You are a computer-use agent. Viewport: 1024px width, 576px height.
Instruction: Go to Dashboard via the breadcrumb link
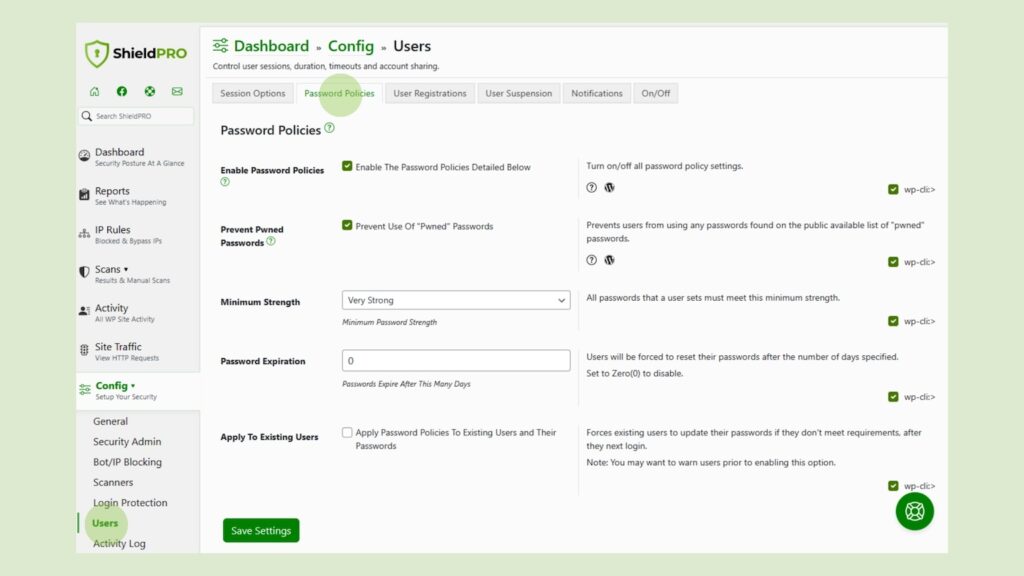271,45
